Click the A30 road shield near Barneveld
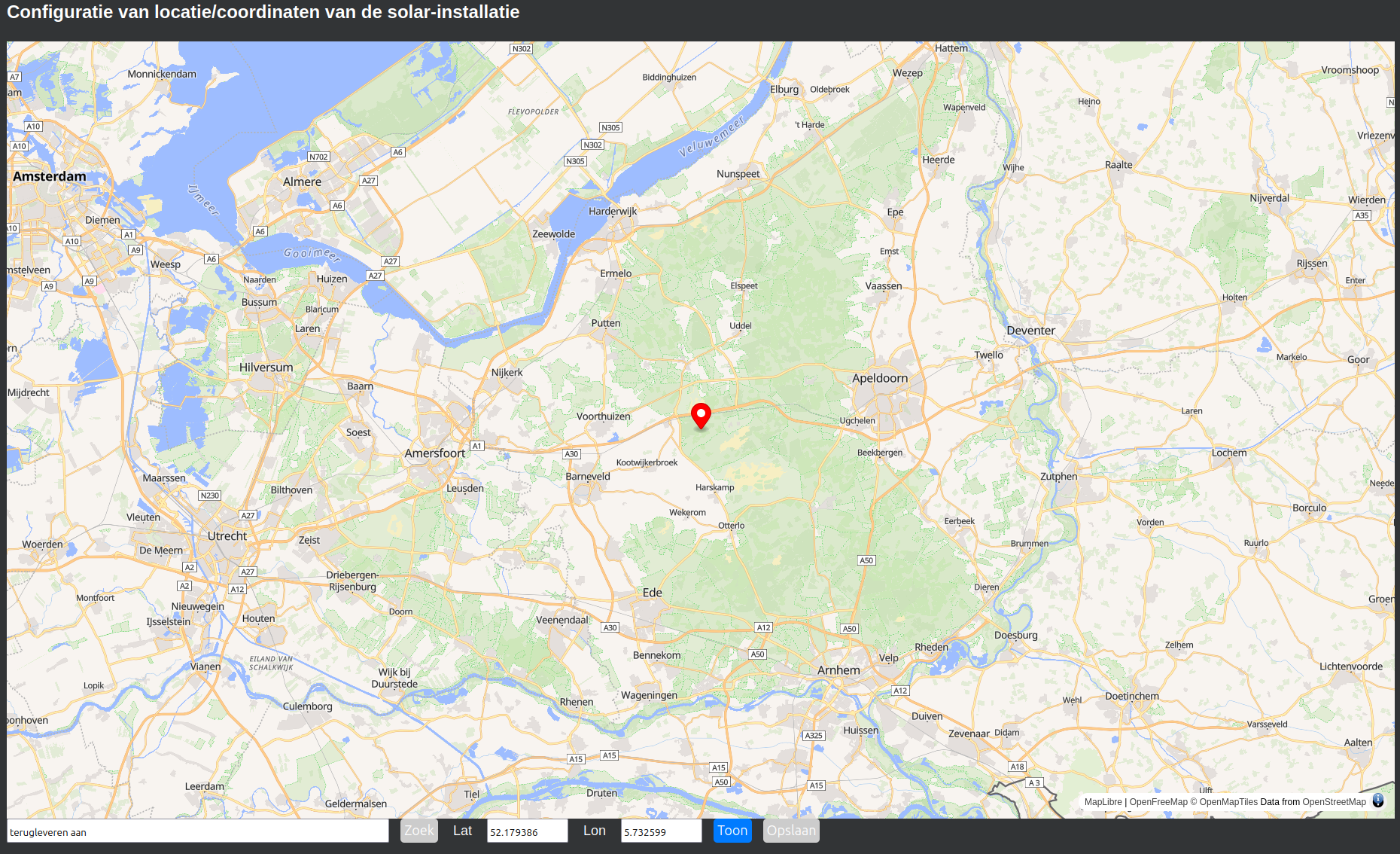 (x=571, y=454)
